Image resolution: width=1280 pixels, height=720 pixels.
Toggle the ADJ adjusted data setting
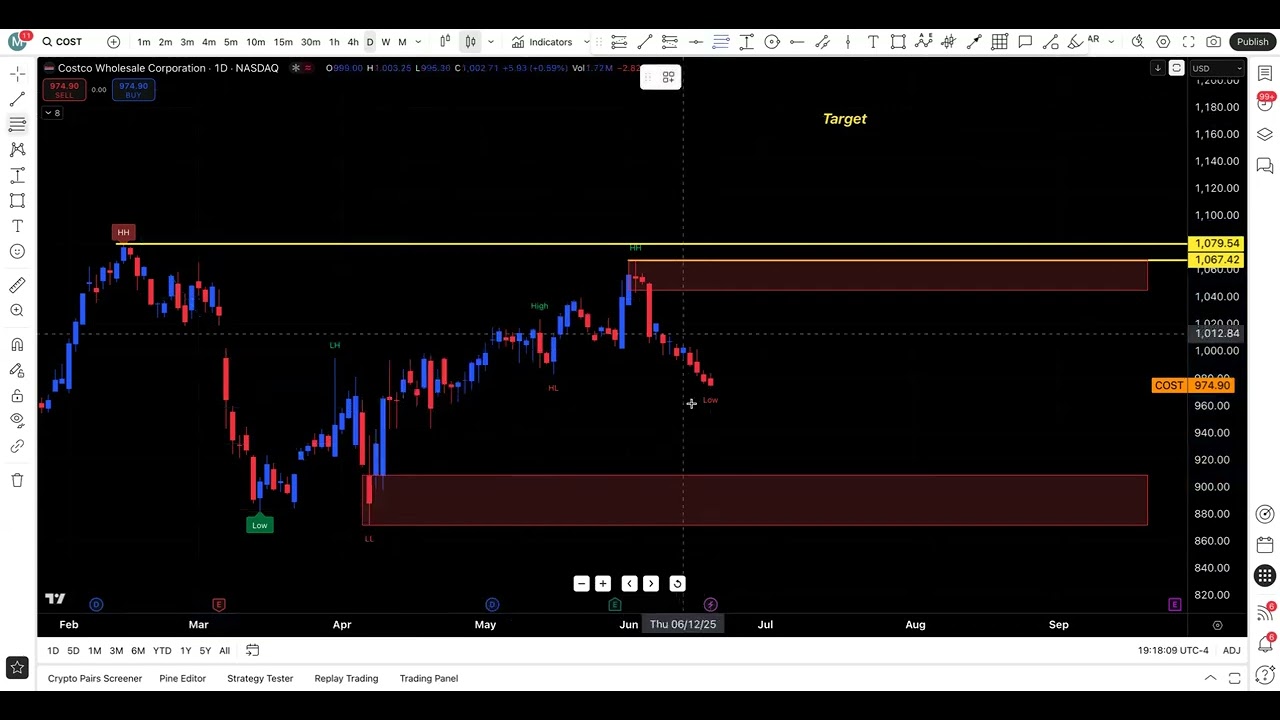pos(1231,651)
